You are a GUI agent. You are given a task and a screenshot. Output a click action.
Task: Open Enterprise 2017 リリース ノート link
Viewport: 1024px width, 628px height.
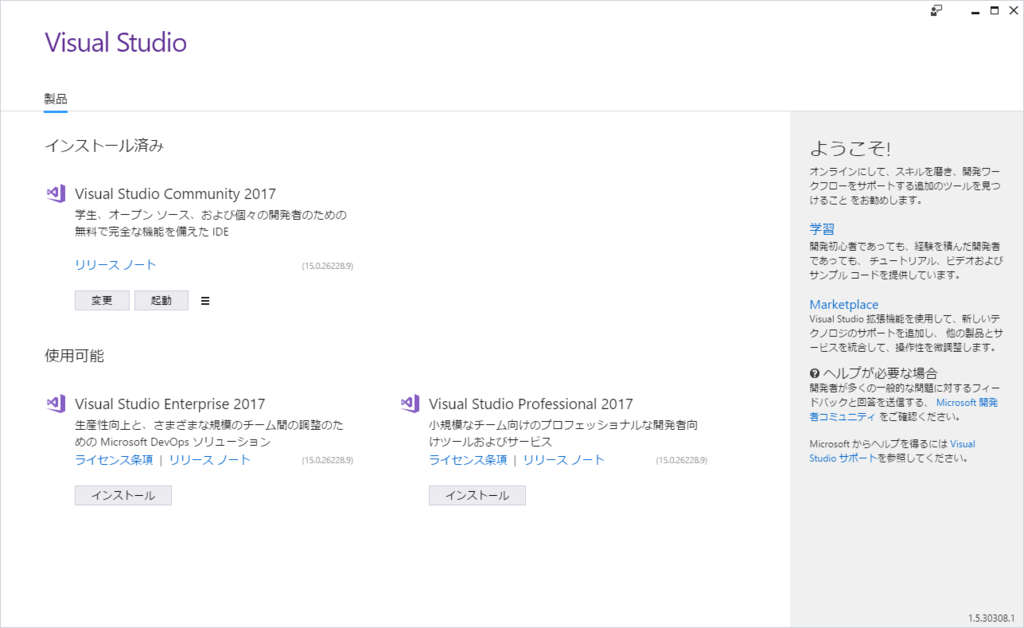[x=210, y=460]
